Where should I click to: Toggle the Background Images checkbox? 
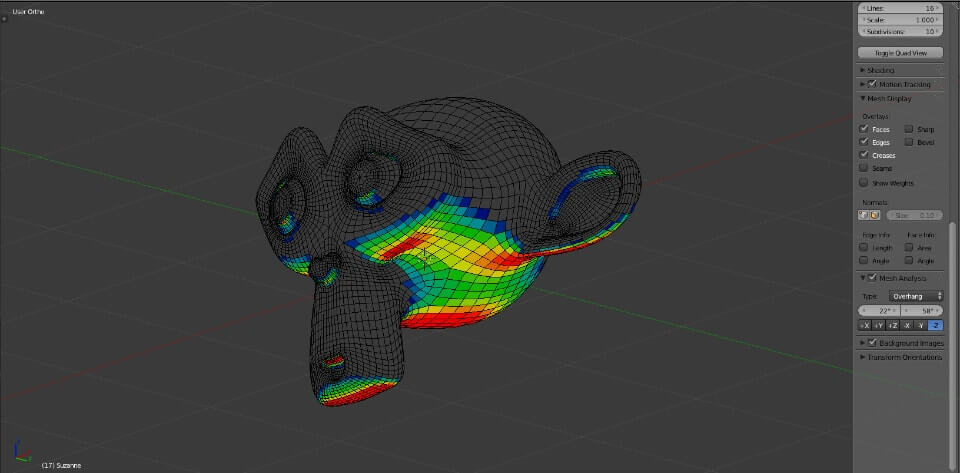pyautogui.click(x=872, y=343)
